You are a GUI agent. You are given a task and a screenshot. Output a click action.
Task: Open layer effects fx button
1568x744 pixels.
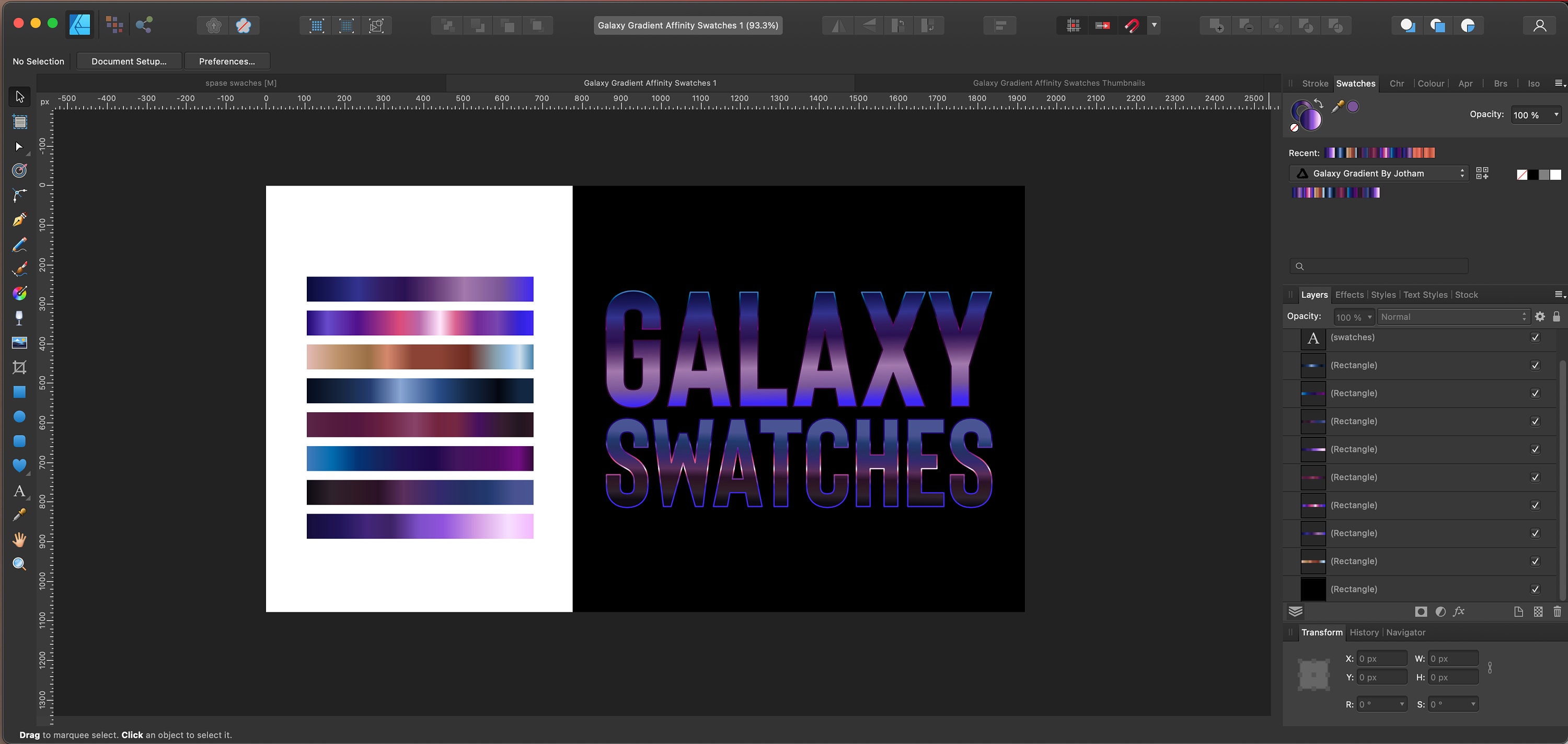[1458, 612]
